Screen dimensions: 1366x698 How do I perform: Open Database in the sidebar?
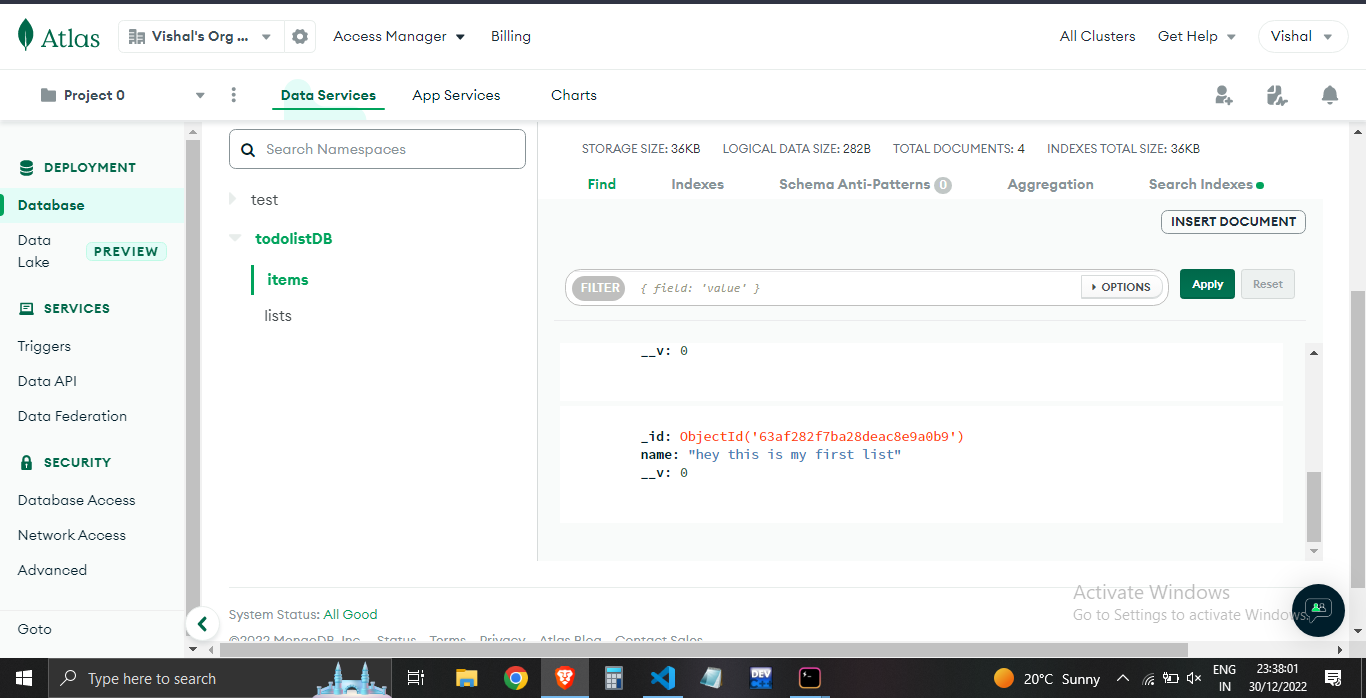pos(51,205)
